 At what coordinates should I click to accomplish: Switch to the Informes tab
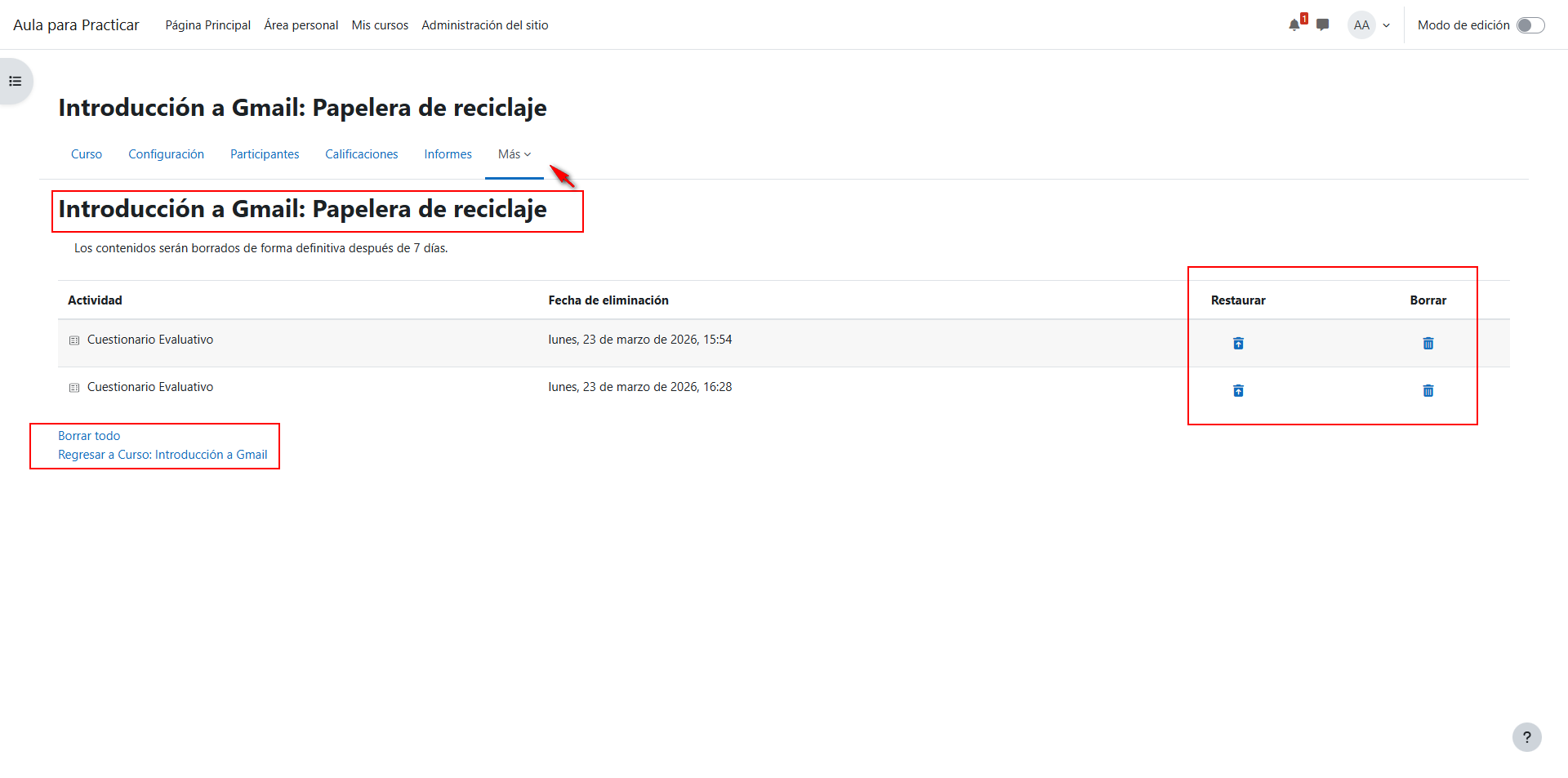448,154
